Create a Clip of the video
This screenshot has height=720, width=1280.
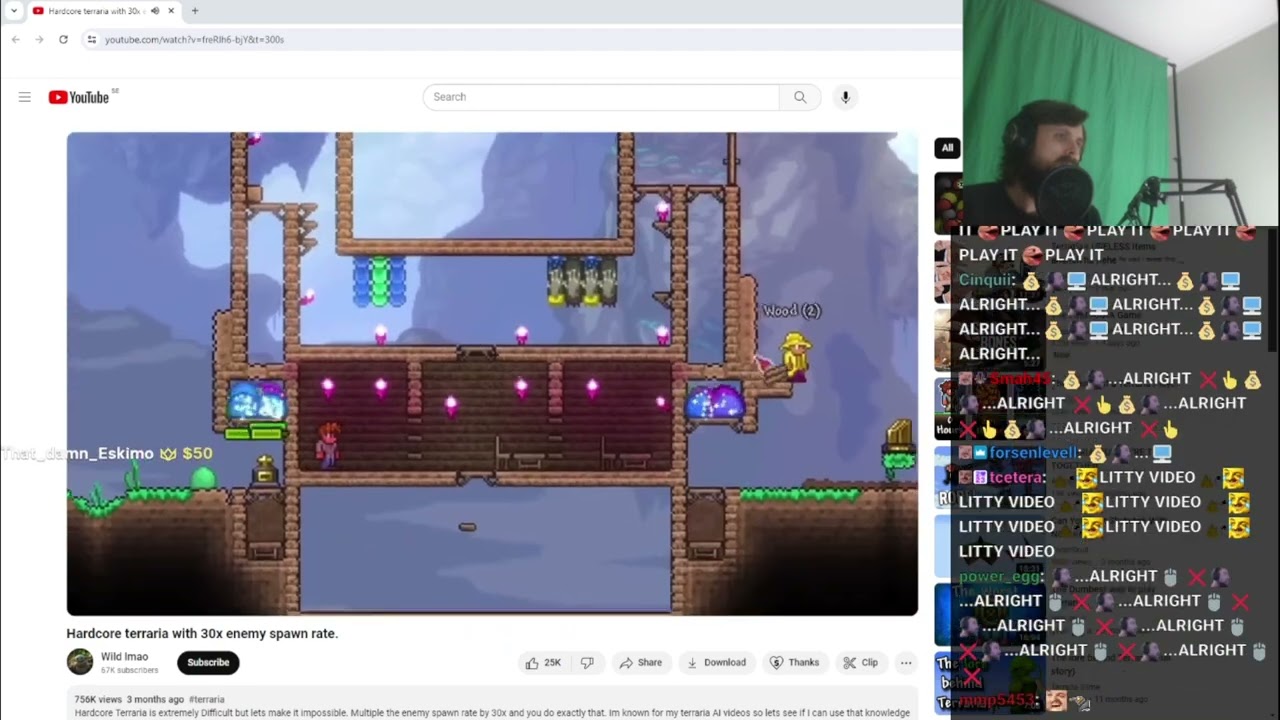pos(860,662)
